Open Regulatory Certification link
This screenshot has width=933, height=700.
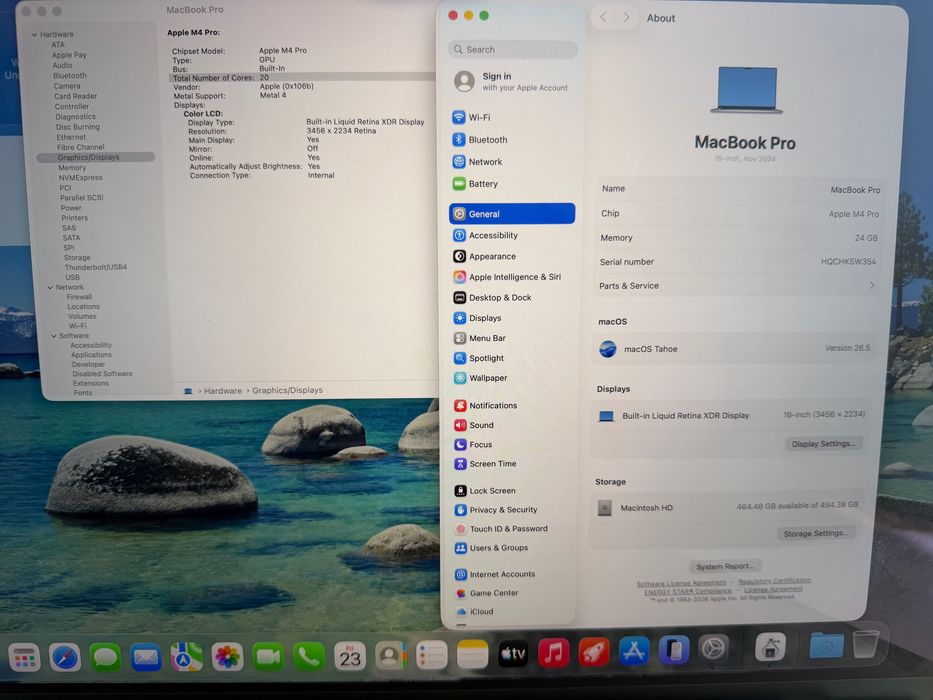point(774,580)
